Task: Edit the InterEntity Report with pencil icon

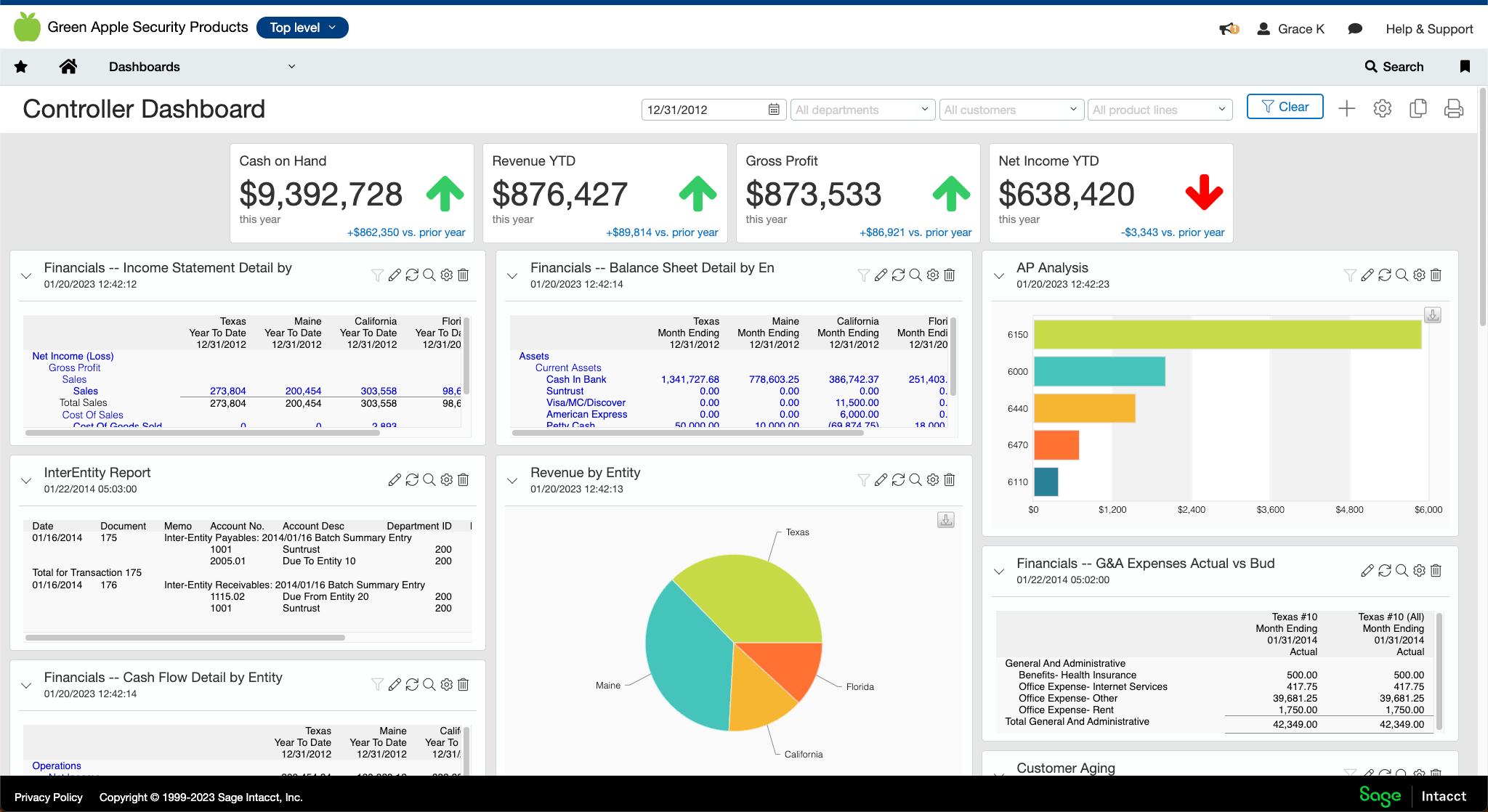Action: pos(395,479)
